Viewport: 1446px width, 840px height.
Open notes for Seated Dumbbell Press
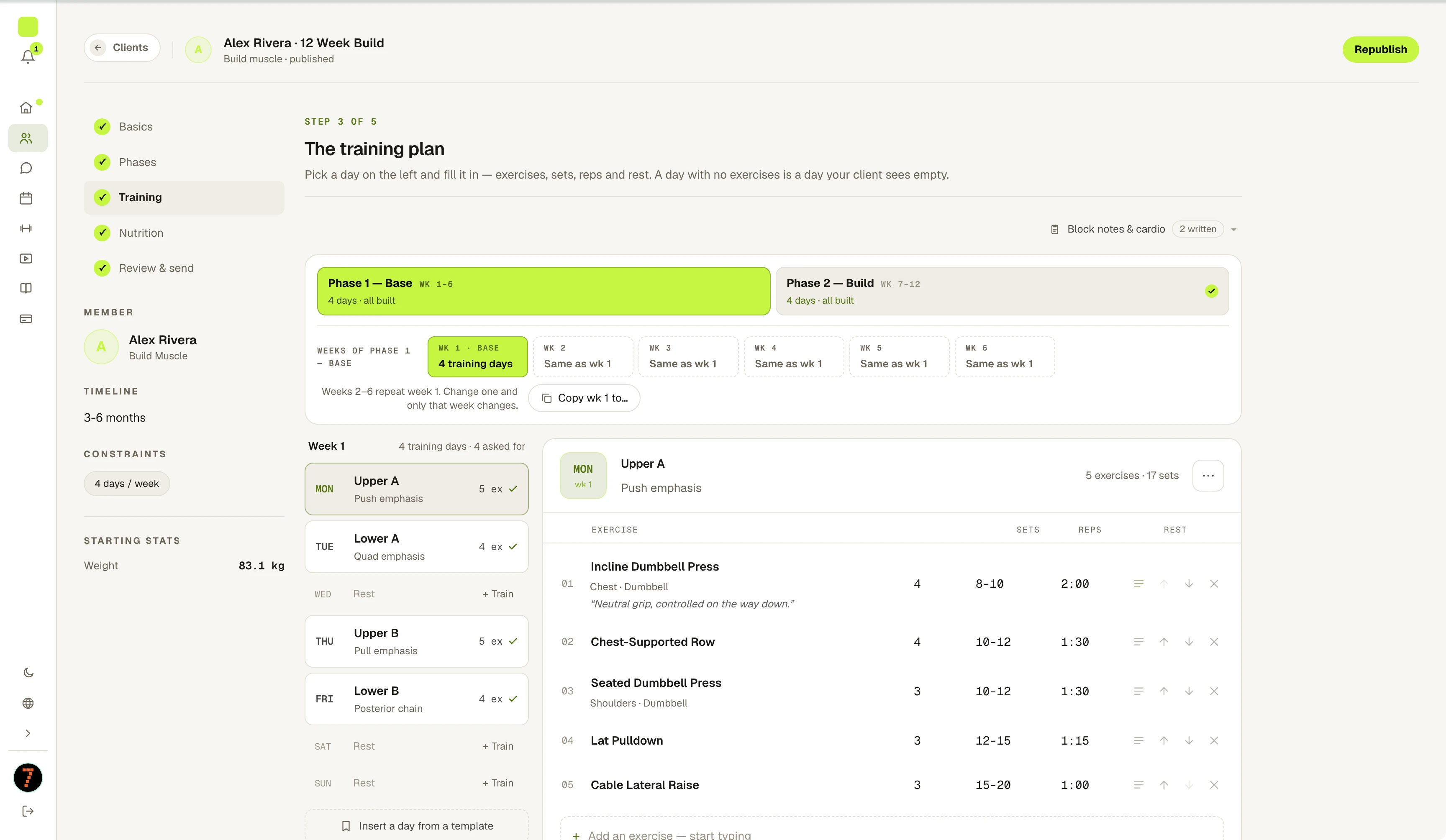[1138, 691]
